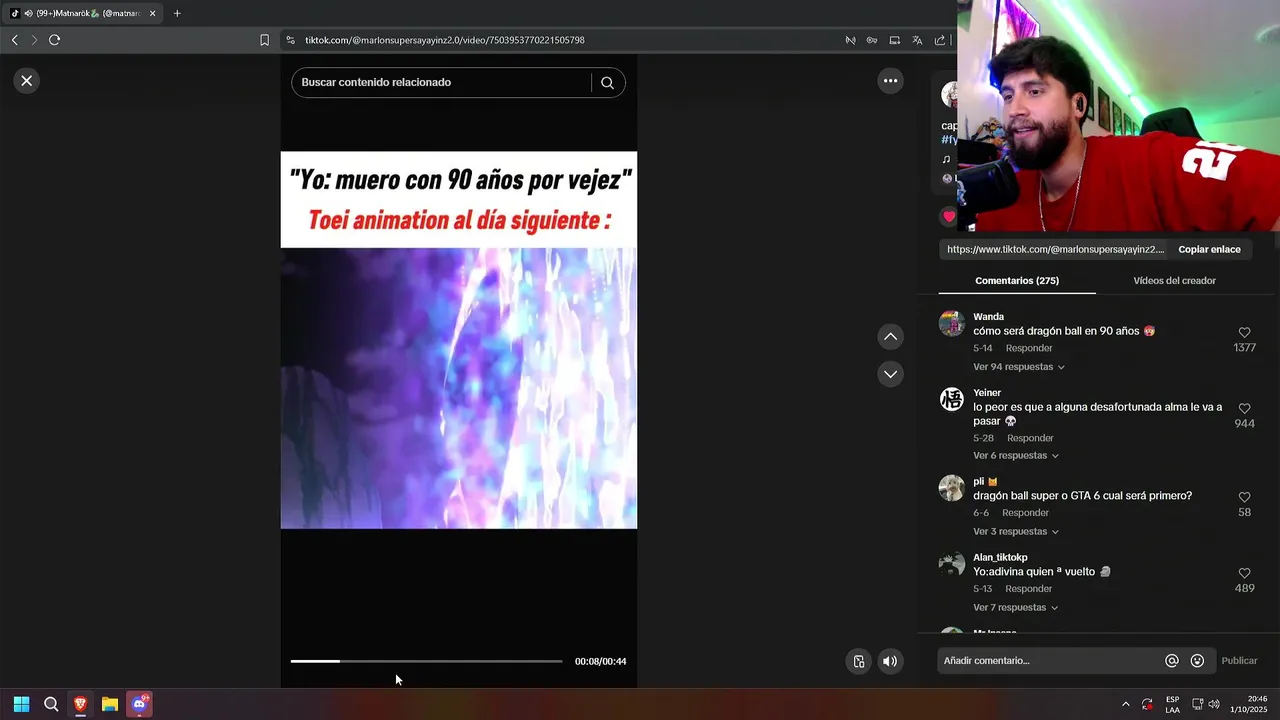The height and width of the screenshot is (720, 1280).
Task: Click the share page icon in toolbar
Action: 940,40
